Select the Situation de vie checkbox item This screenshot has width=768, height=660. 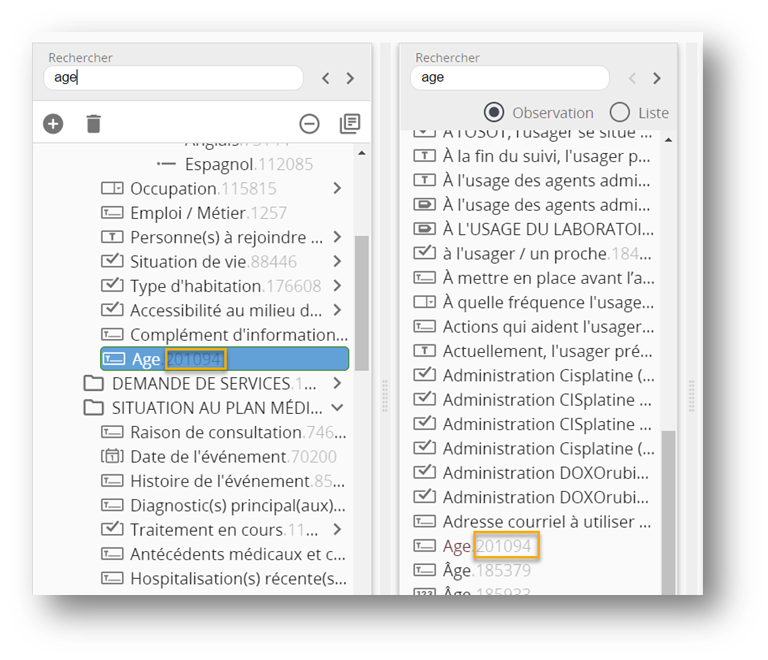tap(212, 261)
